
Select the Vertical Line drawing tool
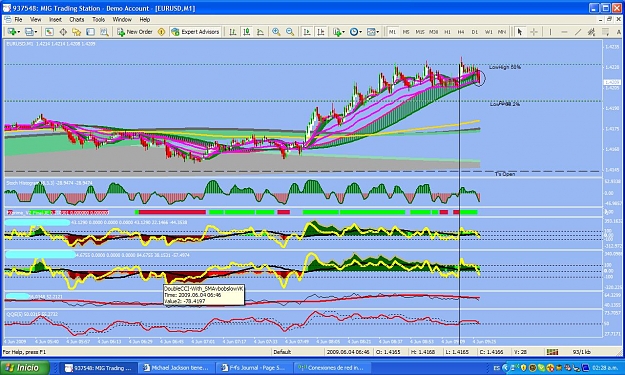pos(550,32)
